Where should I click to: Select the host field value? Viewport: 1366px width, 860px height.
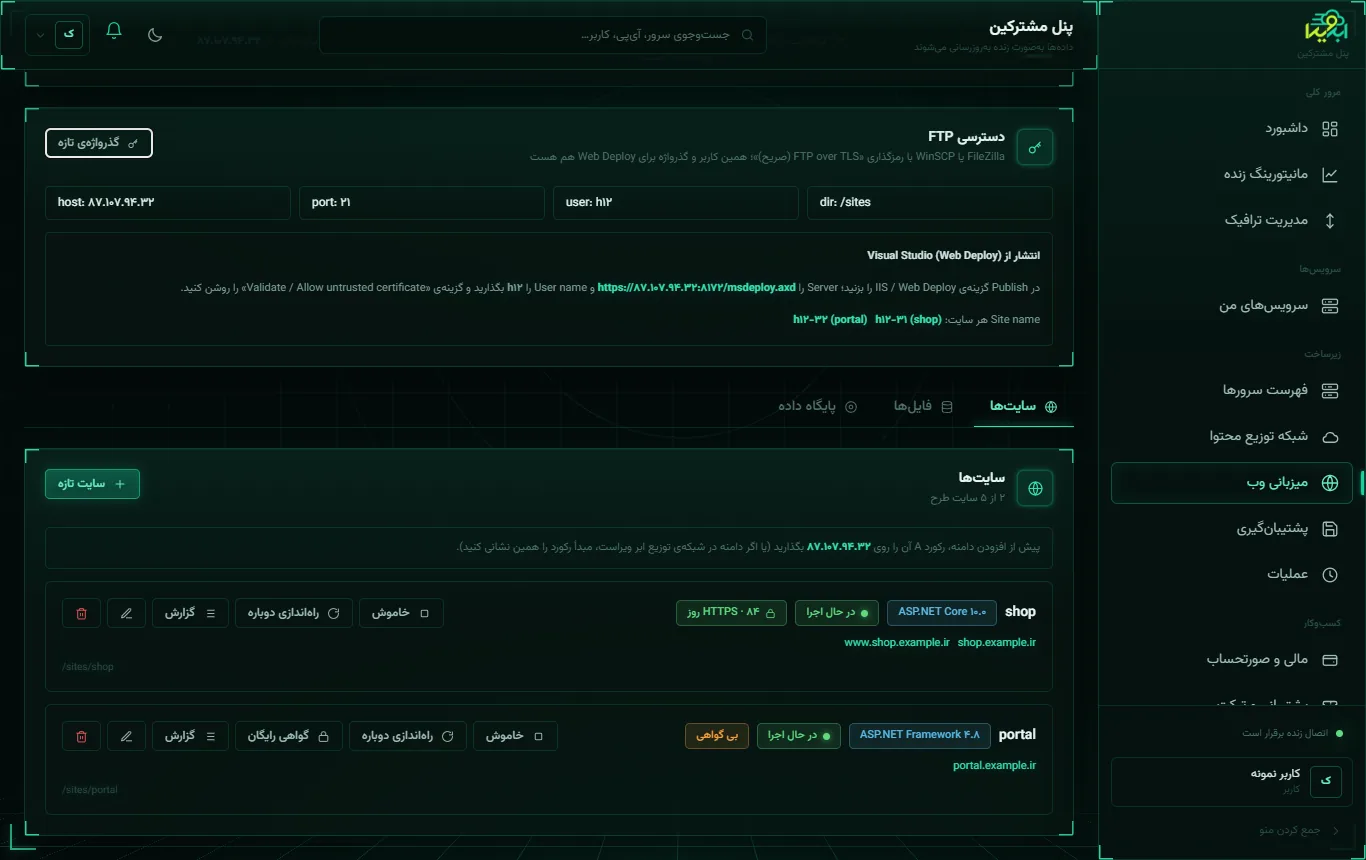coord(168,202)
